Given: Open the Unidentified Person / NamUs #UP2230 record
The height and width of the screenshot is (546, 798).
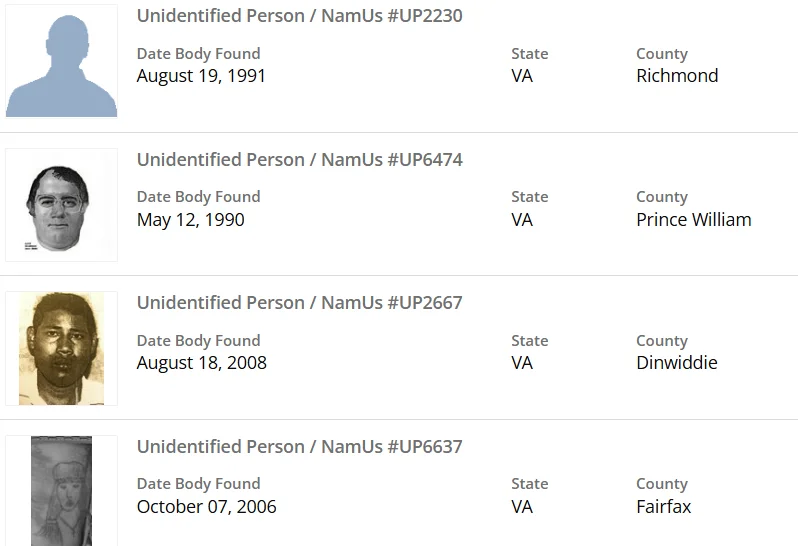Looking at the screenshot, I should click(x=299, y=16).
